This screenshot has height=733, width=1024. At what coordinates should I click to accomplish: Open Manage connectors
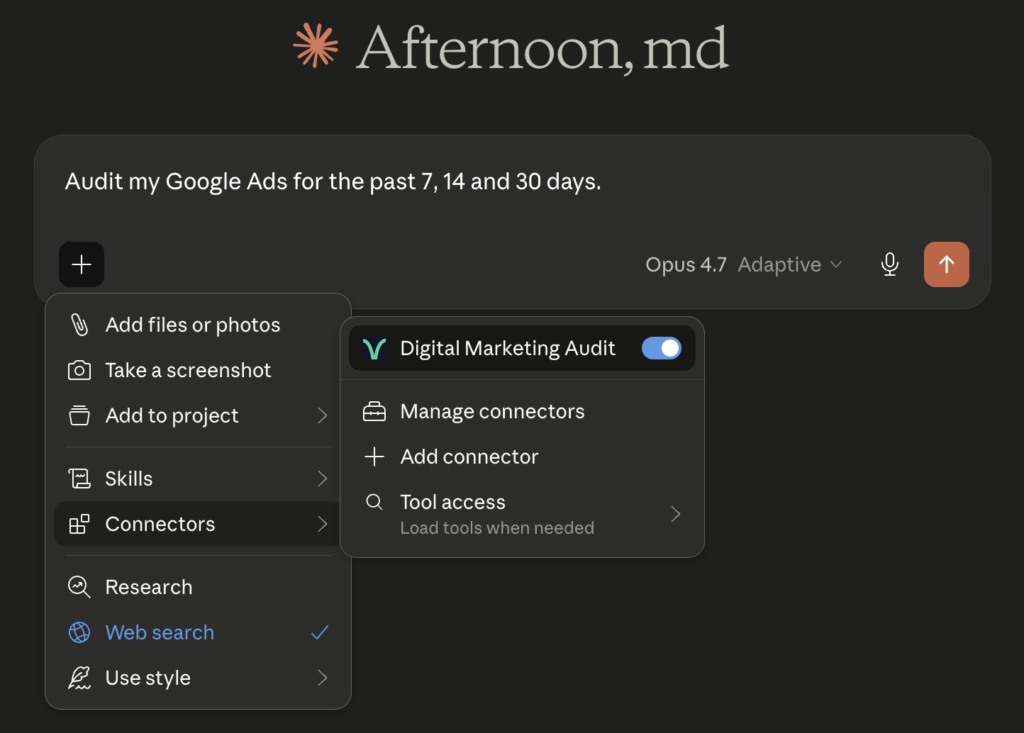click(522, 412)
